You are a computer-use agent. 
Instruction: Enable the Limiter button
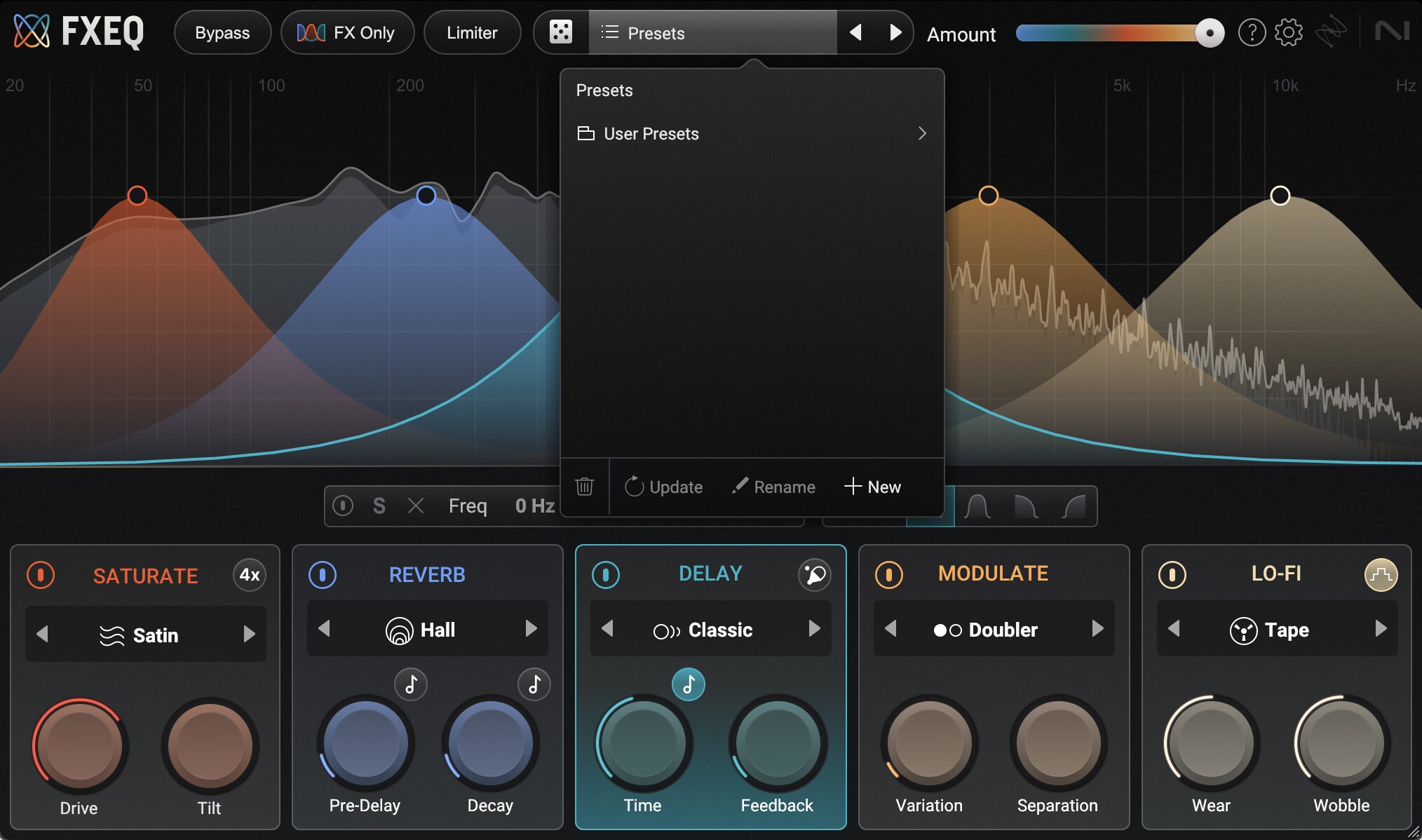[472, 33]
